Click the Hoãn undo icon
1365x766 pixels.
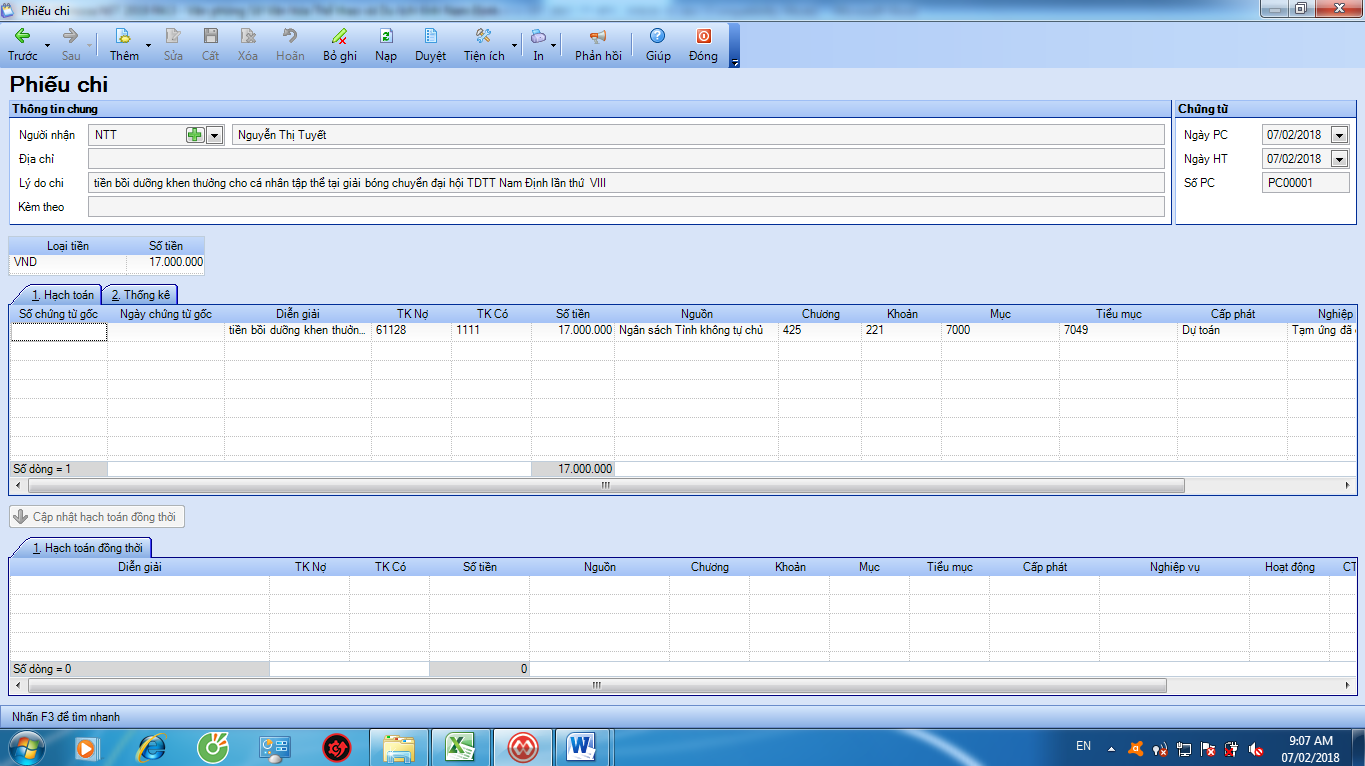click(x=290, y=36)
